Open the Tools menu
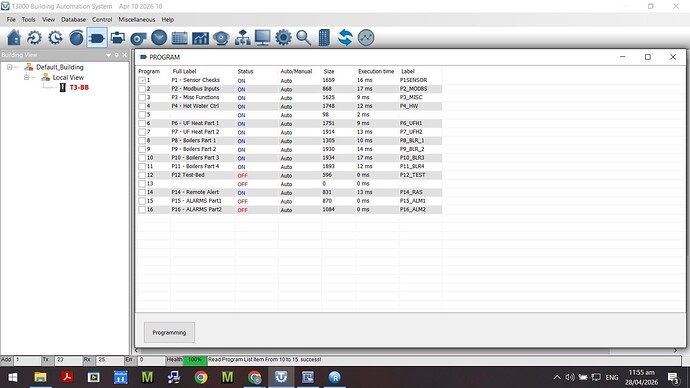 pyautogui.click(x=29, y=19)
